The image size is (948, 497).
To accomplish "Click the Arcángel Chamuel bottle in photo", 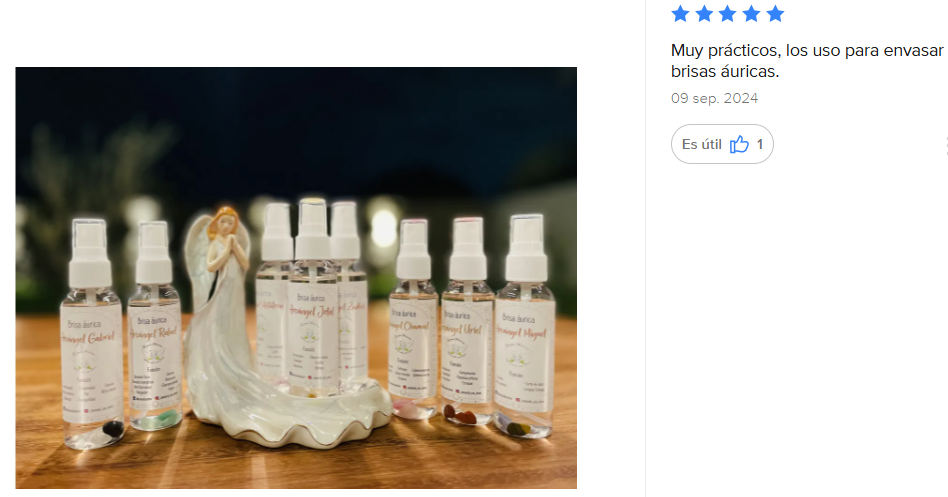I will (413, 319).
